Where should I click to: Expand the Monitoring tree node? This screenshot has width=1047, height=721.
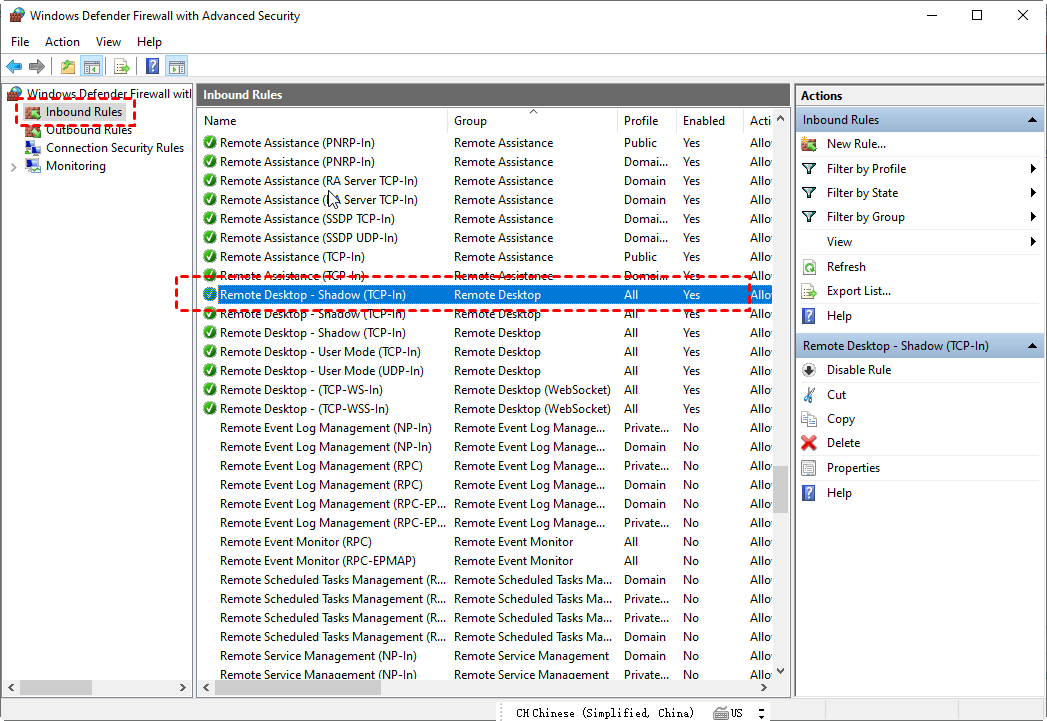pos(13,167)
